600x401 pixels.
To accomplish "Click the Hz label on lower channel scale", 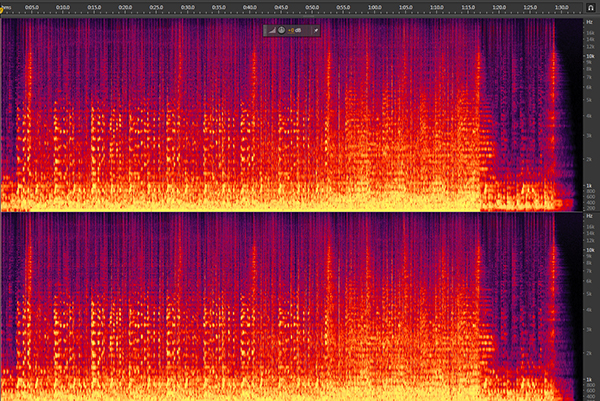I will coord(590,218).
